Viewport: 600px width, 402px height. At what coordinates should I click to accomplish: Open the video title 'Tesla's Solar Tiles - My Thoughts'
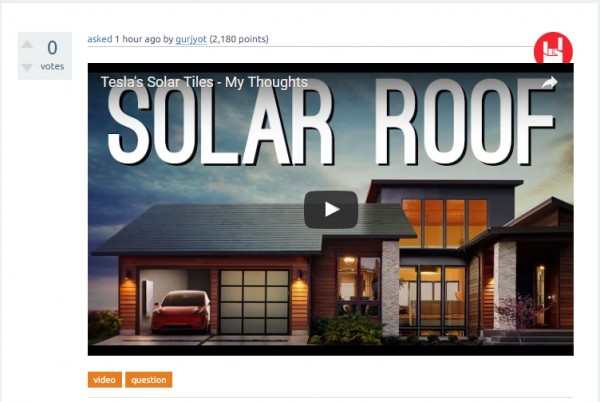pos(204,82)
